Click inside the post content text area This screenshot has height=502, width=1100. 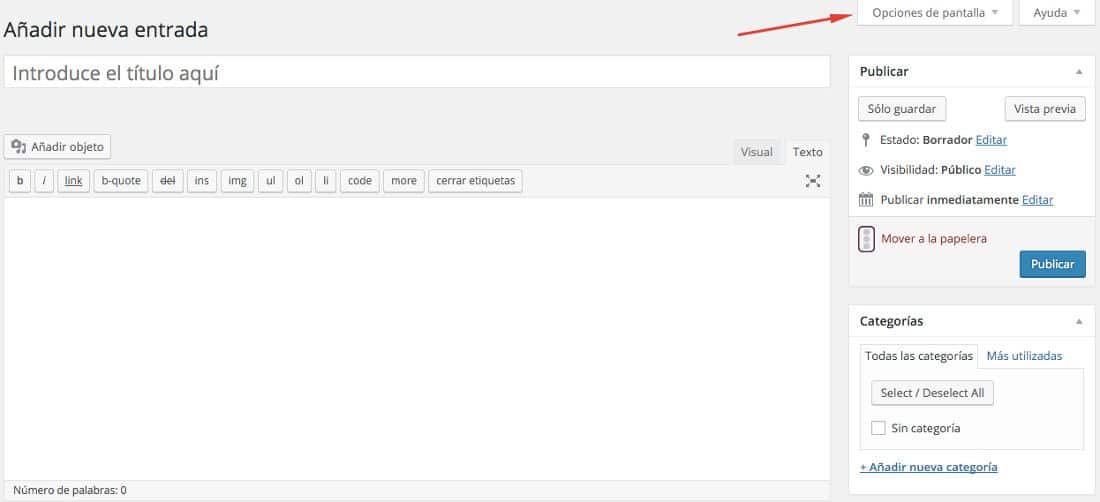click(x=417, y=339)
